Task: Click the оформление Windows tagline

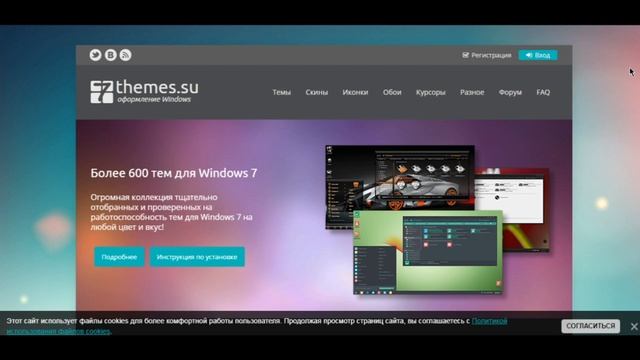Action: point(154,99)
